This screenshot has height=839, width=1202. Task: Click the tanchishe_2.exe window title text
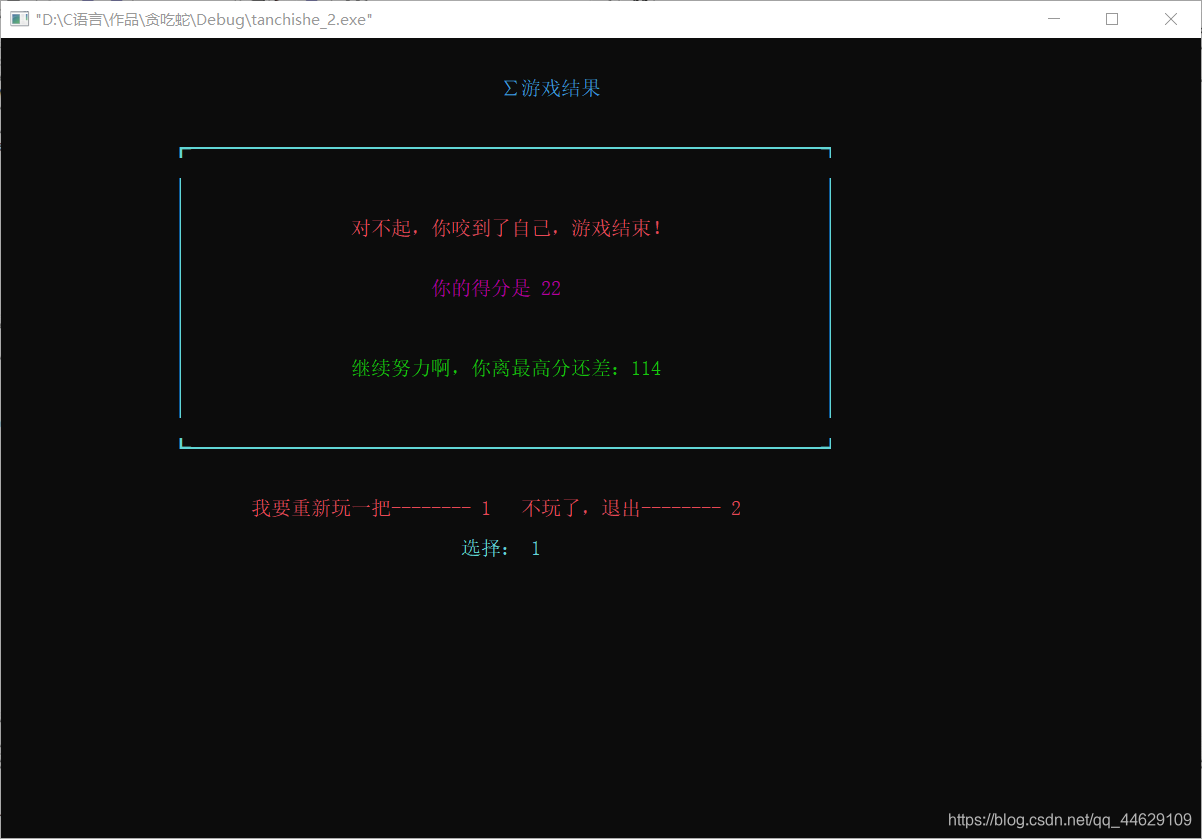pyautogui.click(x=204, y=19)
